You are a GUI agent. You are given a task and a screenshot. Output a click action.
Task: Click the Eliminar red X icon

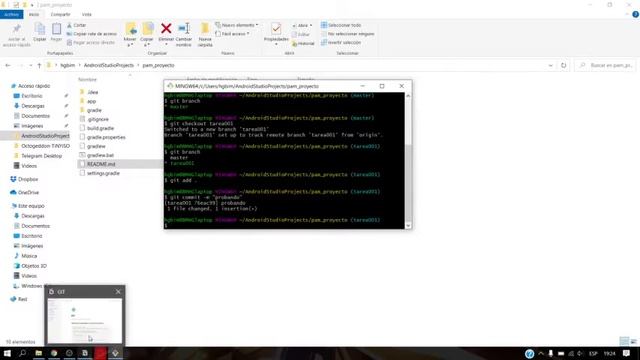tap(166, 29)
